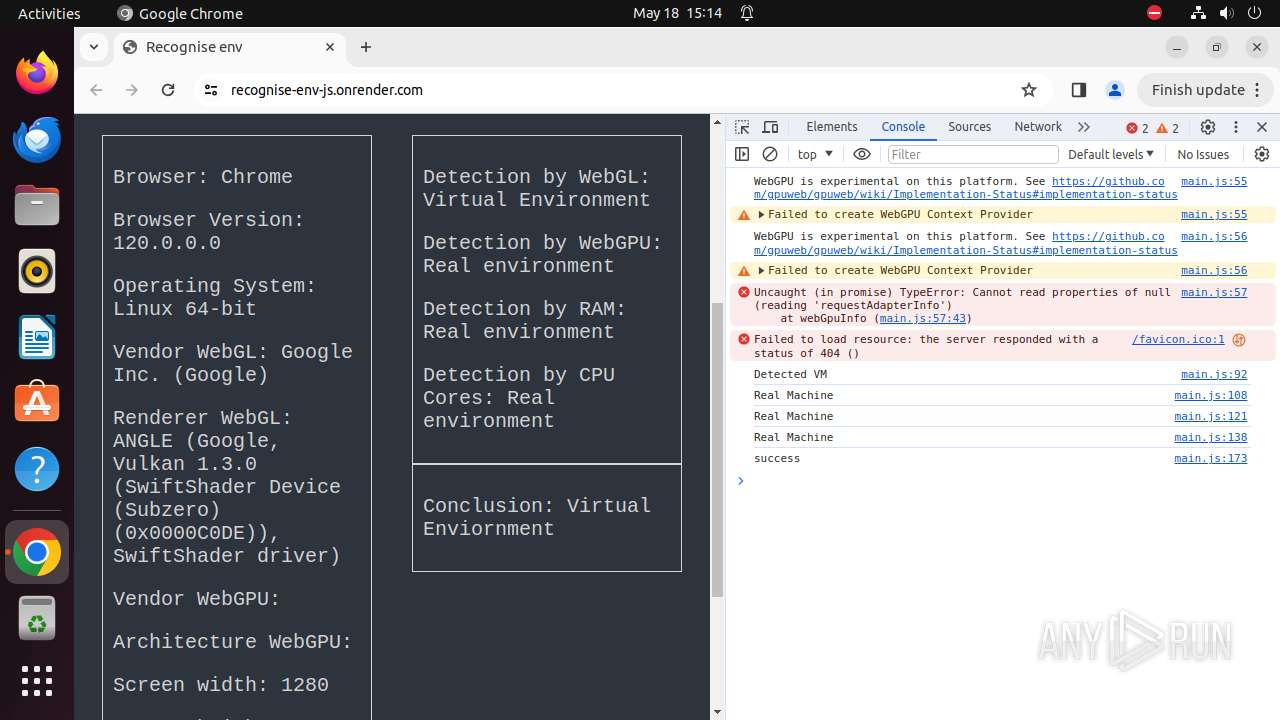Show more DevTools tabs via chevrons
The height and width of the screenshot is (720, 1280).
tap(1084, 127)
